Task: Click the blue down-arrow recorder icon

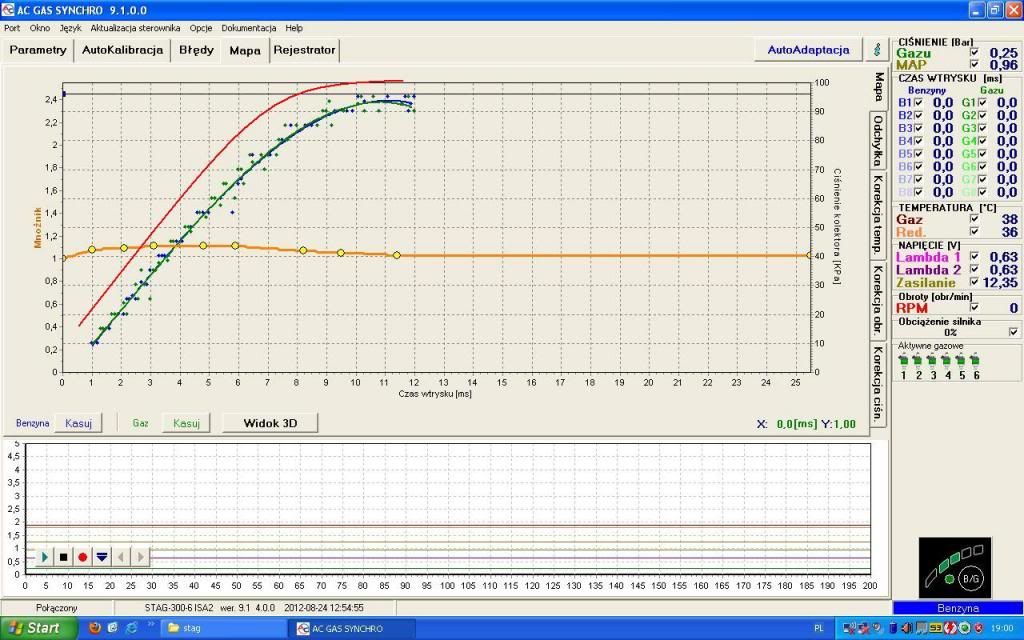Action: [x=102, y=557]
